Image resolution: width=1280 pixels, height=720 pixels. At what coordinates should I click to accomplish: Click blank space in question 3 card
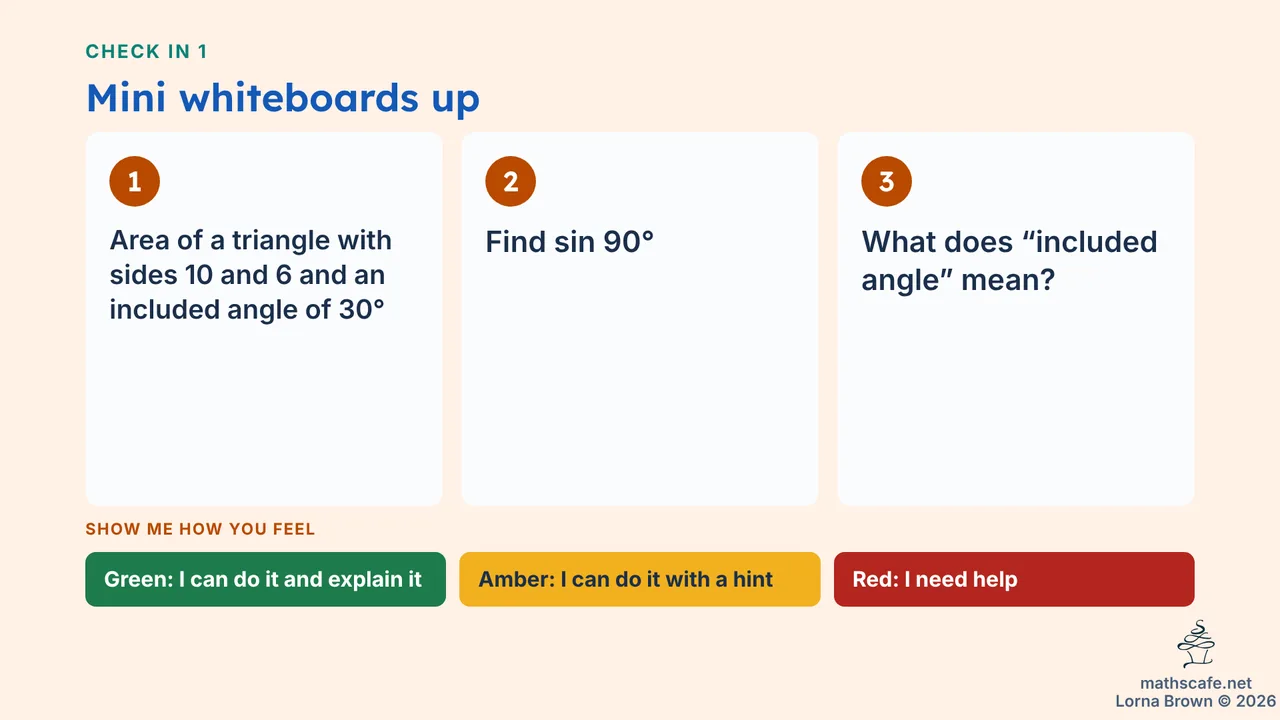[1016, 400]
